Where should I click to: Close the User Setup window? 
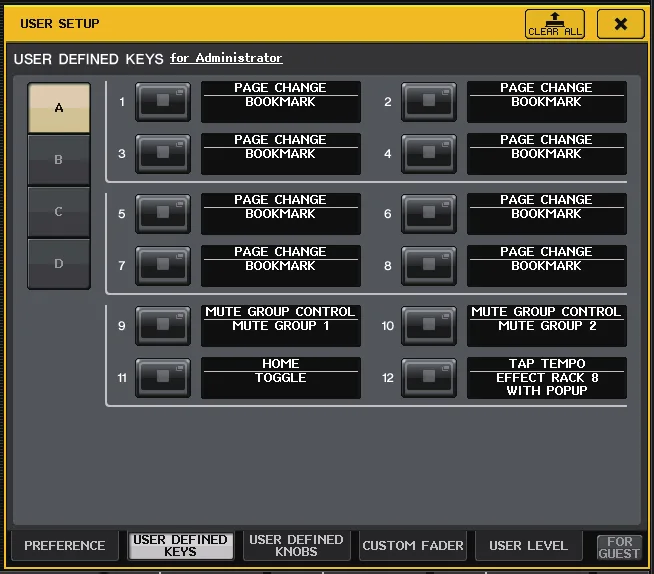point(621,24)
